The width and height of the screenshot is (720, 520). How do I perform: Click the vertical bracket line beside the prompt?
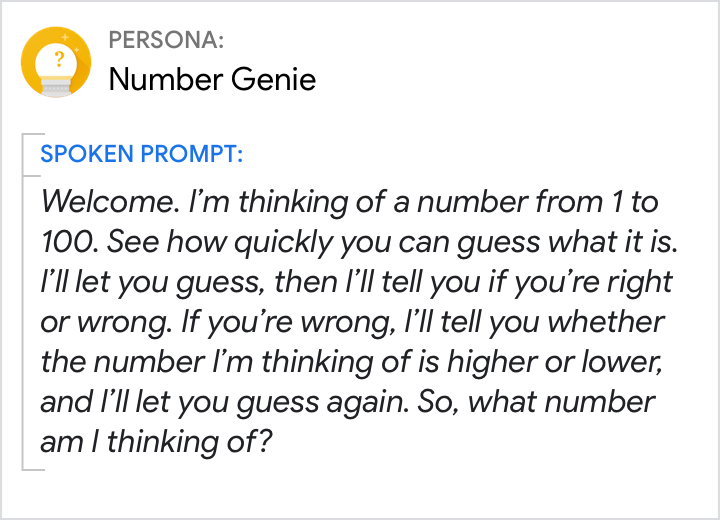[23, 300]
